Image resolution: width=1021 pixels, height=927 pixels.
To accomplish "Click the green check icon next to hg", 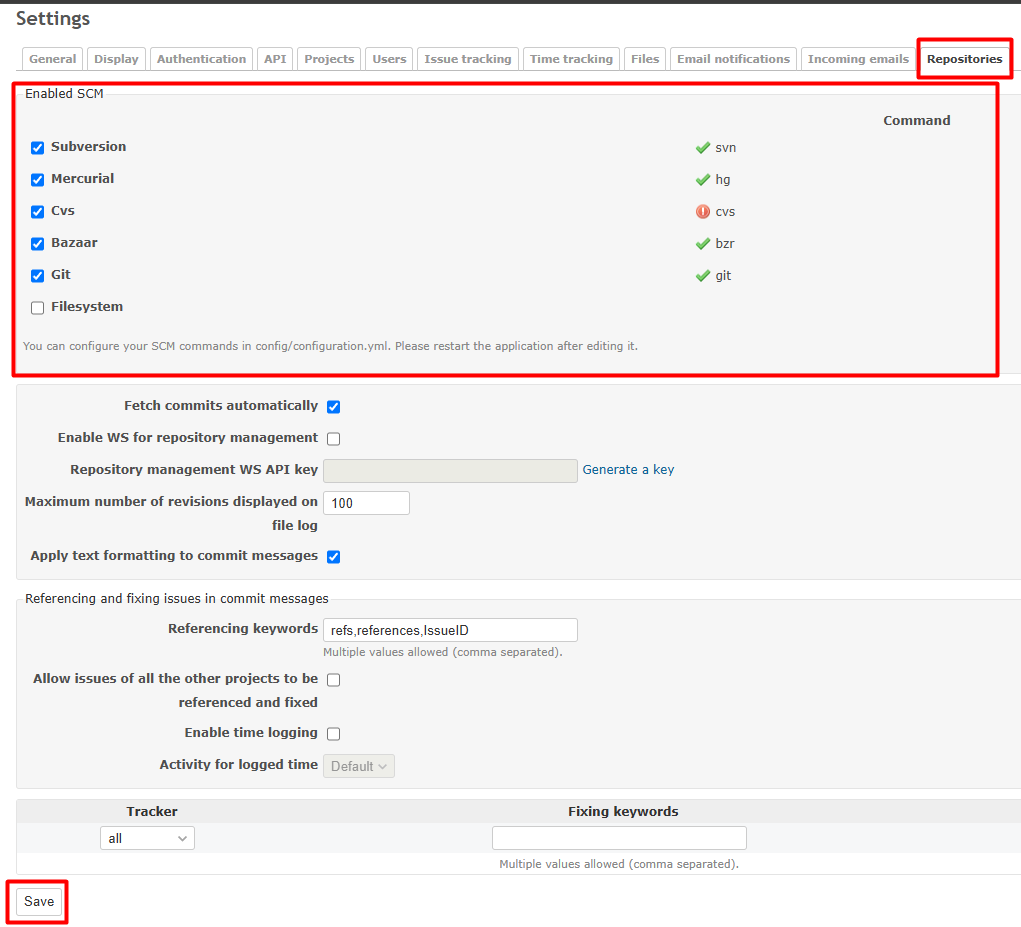I will [x=703, y=179].
